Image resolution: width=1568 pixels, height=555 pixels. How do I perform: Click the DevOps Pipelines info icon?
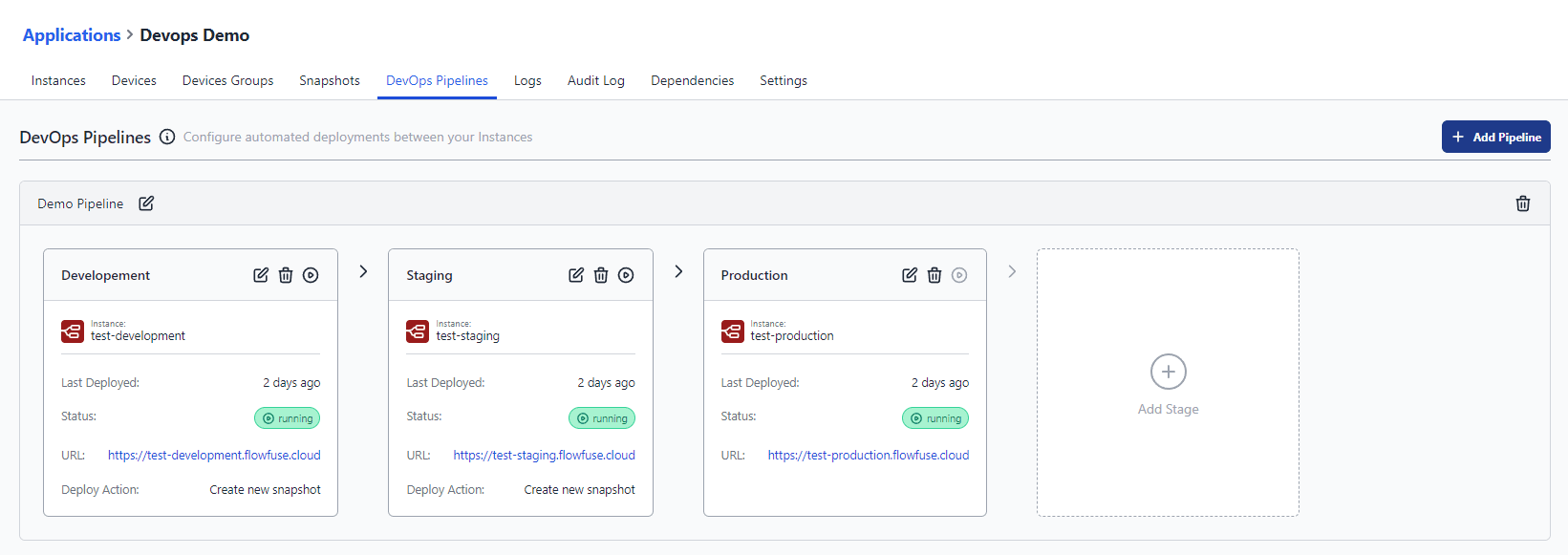[167, 137]
